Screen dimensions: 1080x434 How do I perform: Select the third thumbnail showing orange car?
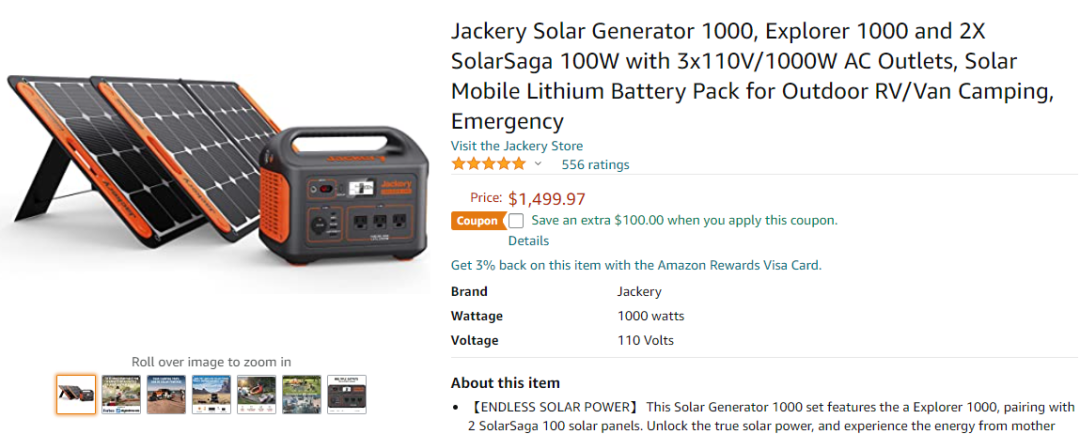166,394
